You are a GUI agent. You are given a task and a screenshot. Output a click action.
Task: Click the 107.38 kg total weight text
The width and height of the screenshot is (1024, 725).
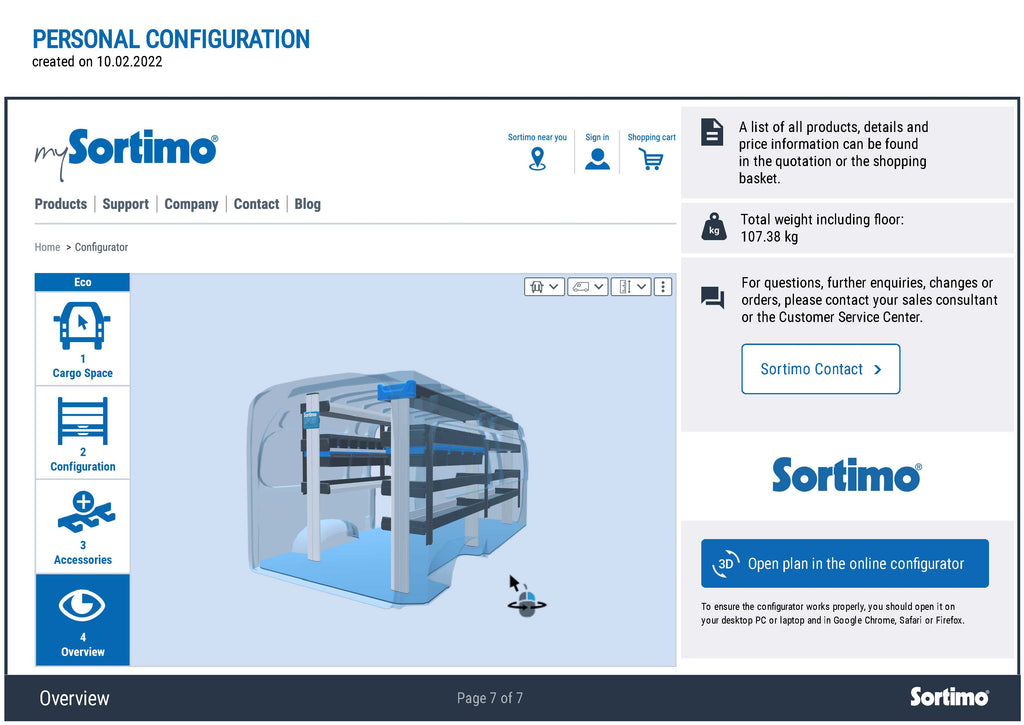[x=769, y=237]
